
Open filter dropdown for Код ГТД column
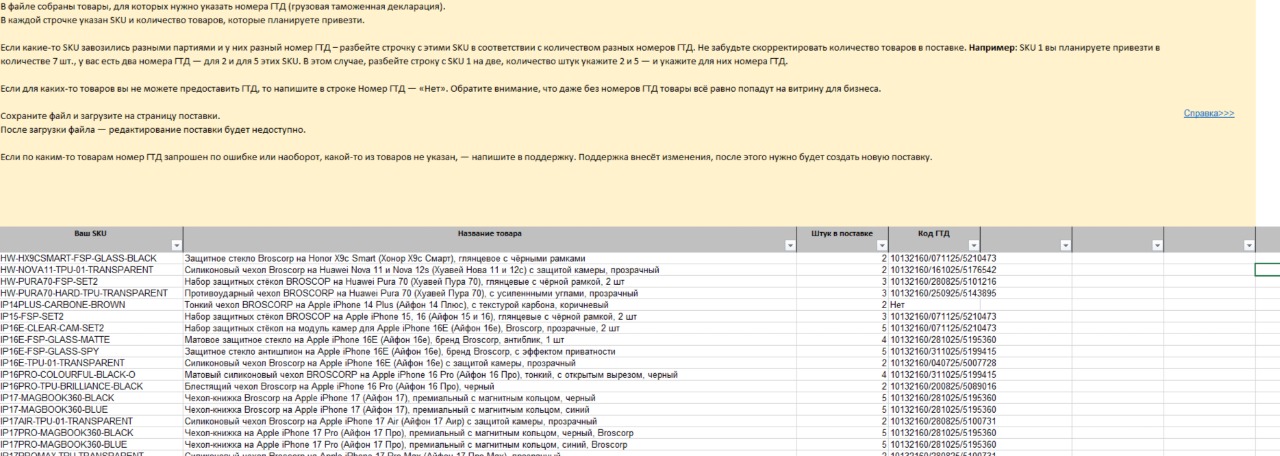point(973,244)
